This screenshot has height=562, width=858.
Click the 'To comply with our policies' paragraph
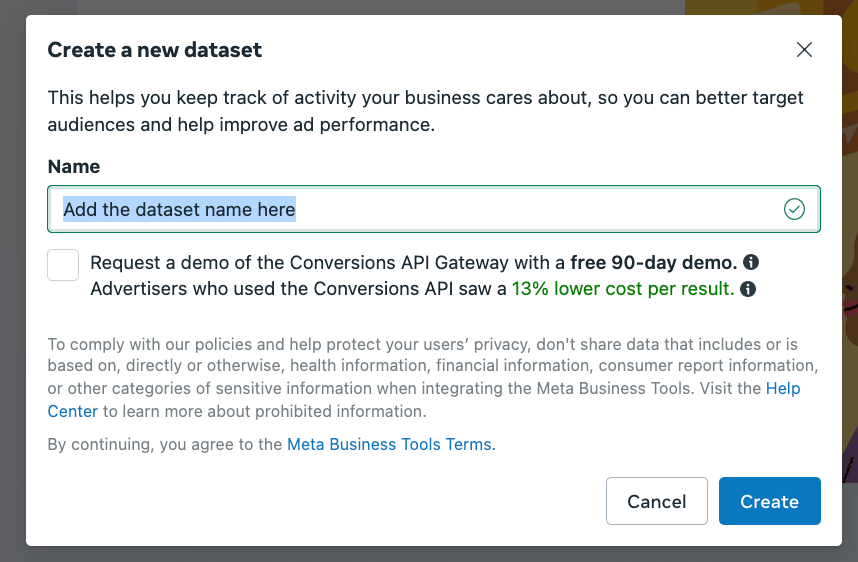tap(433, 378)
